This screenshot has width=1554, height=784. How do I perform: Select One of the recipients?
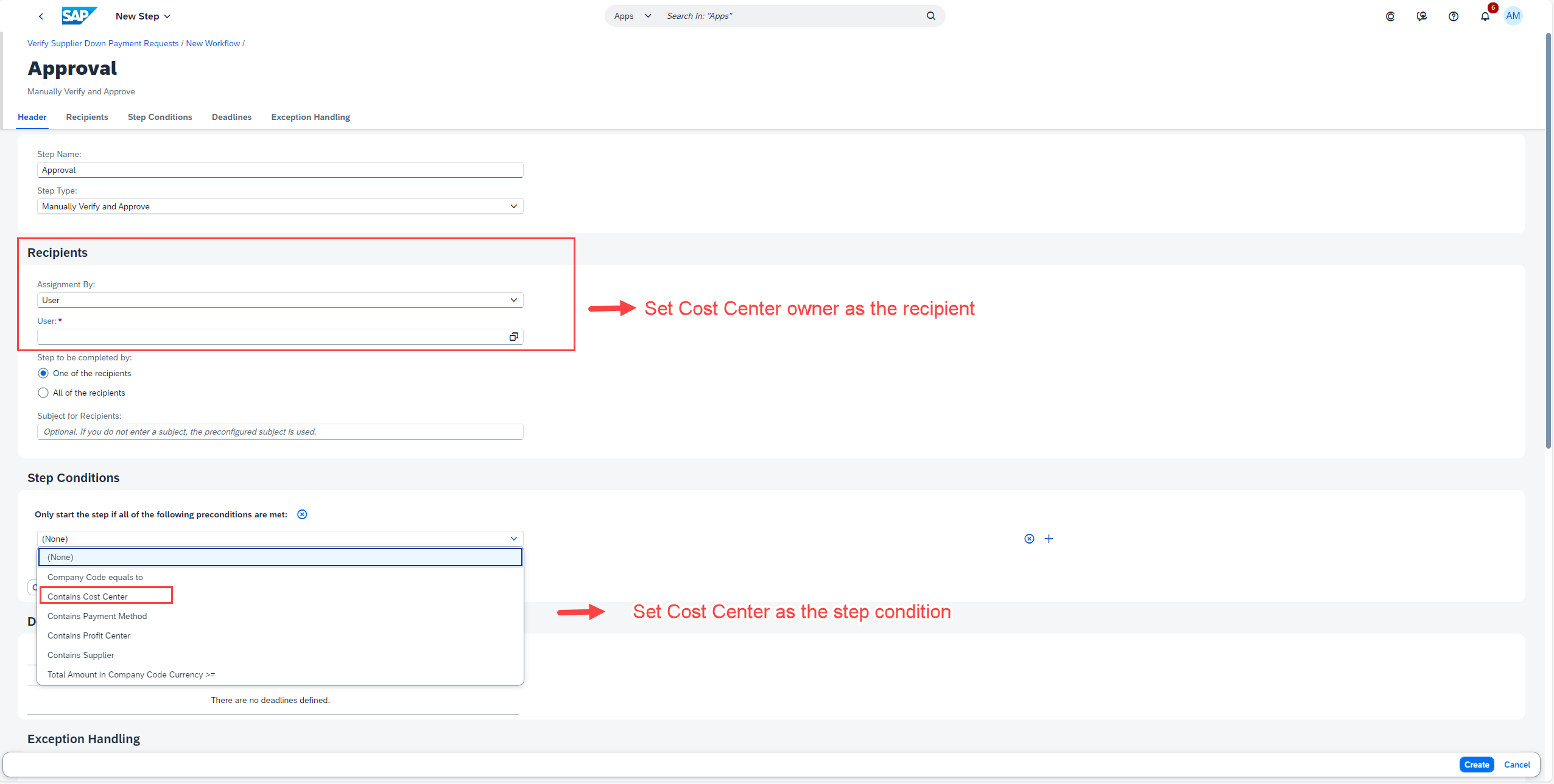pos(43,373)
